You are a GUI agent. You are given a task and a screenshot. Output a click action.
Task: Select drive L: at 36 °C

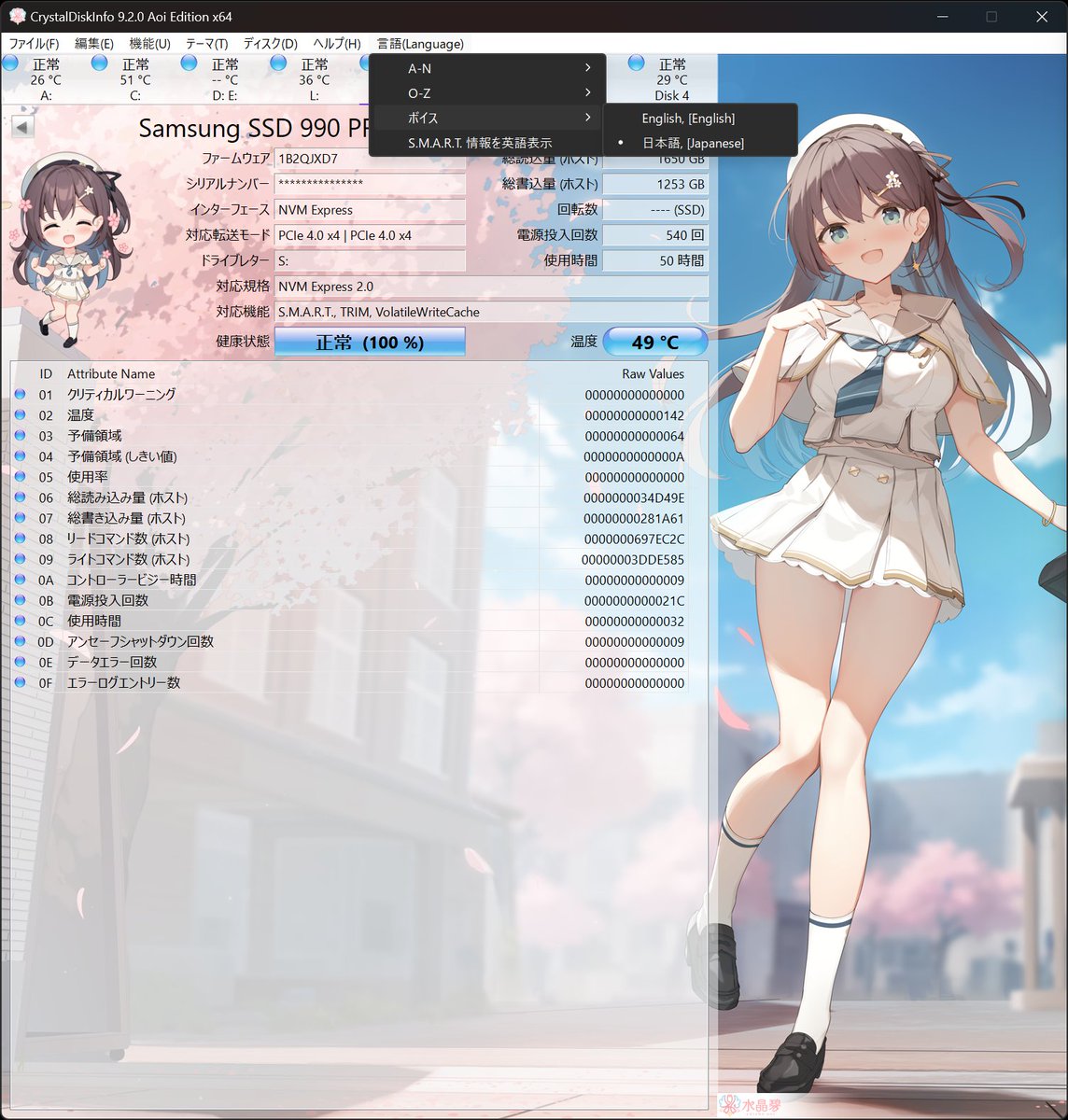315,79
